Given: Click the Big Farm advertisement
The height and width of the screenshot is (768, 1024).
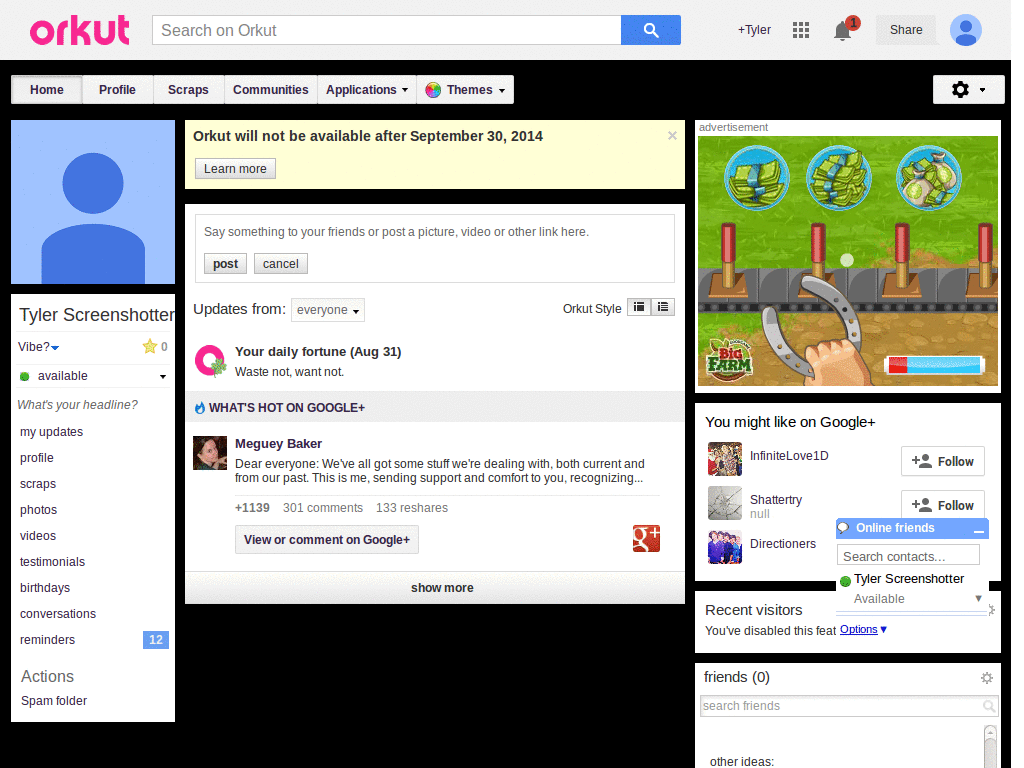Looking at the screenshot, I should pos(848,261).
